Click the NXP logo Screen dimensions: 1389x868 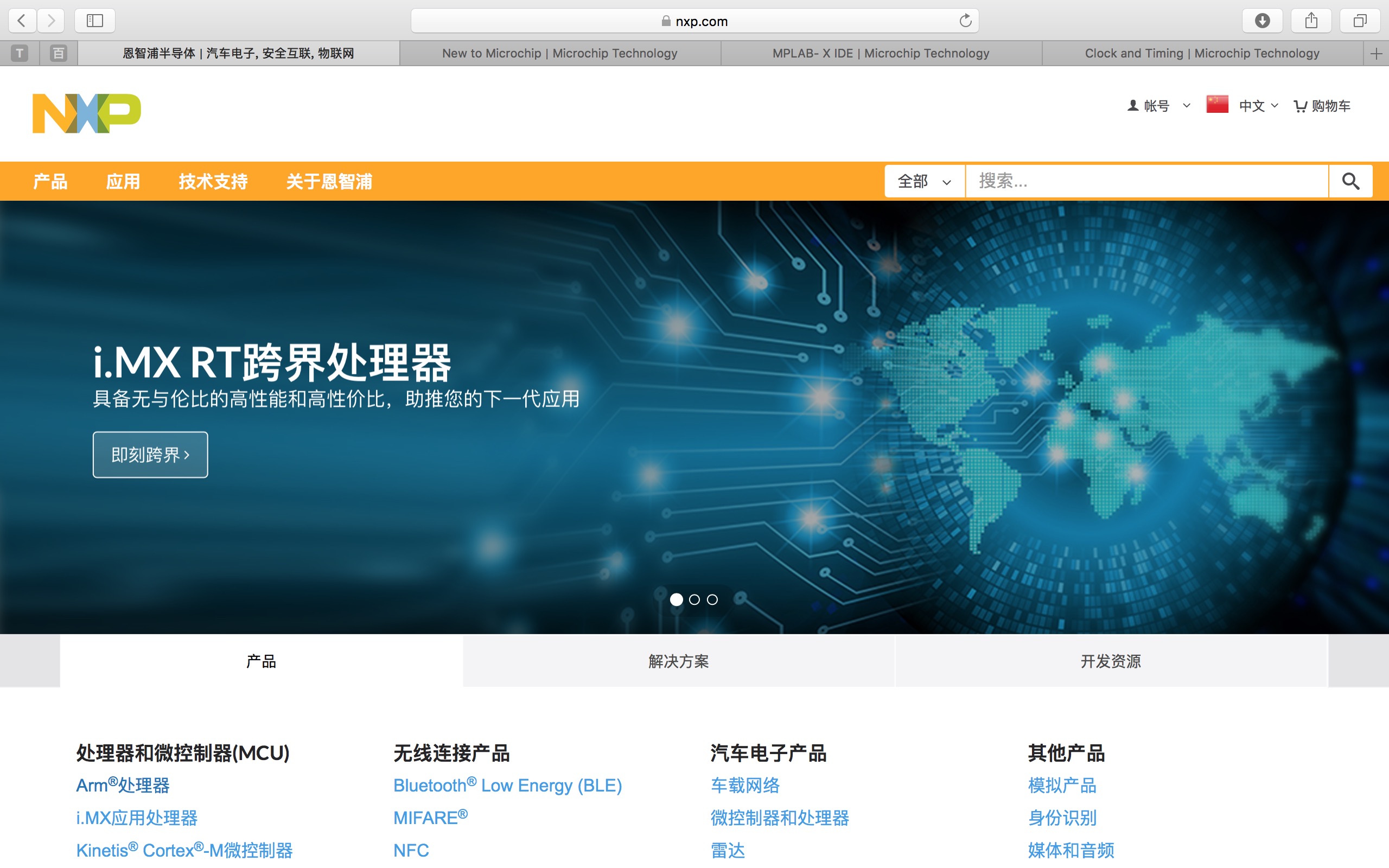[x=87, y=113]
